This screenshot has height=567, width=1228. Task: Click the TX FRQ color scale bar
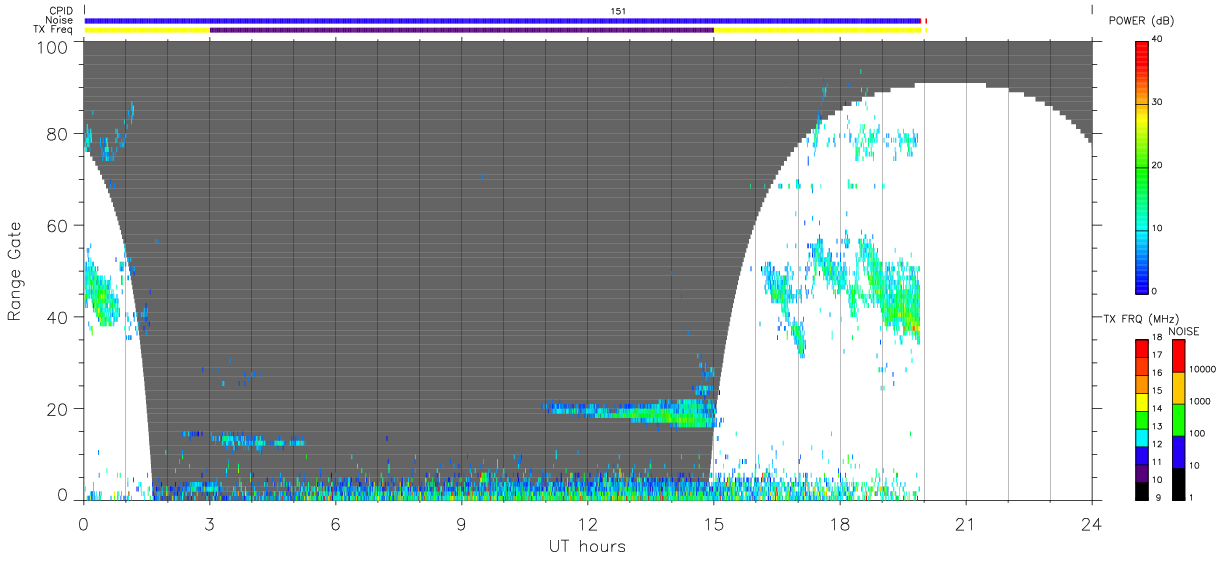1142,419
